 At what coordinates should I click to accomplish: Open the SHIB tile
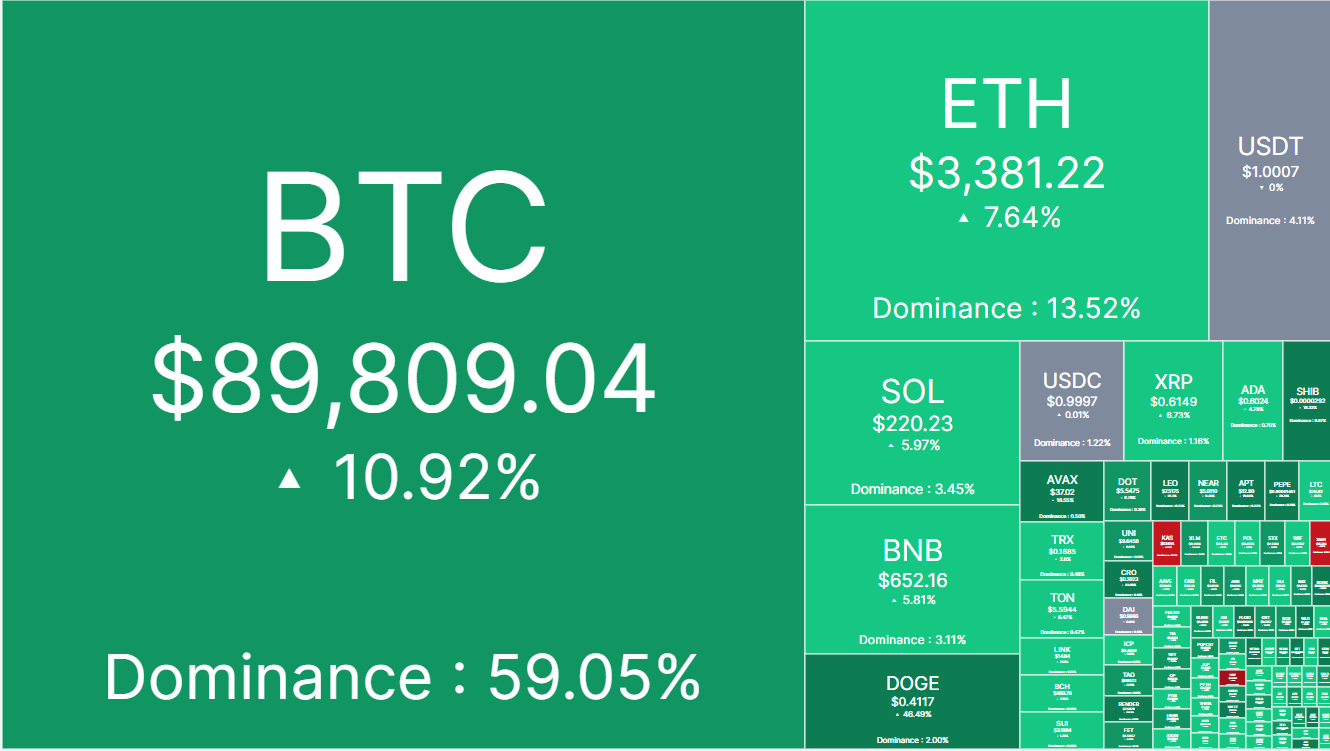(x=1306, y=401)
